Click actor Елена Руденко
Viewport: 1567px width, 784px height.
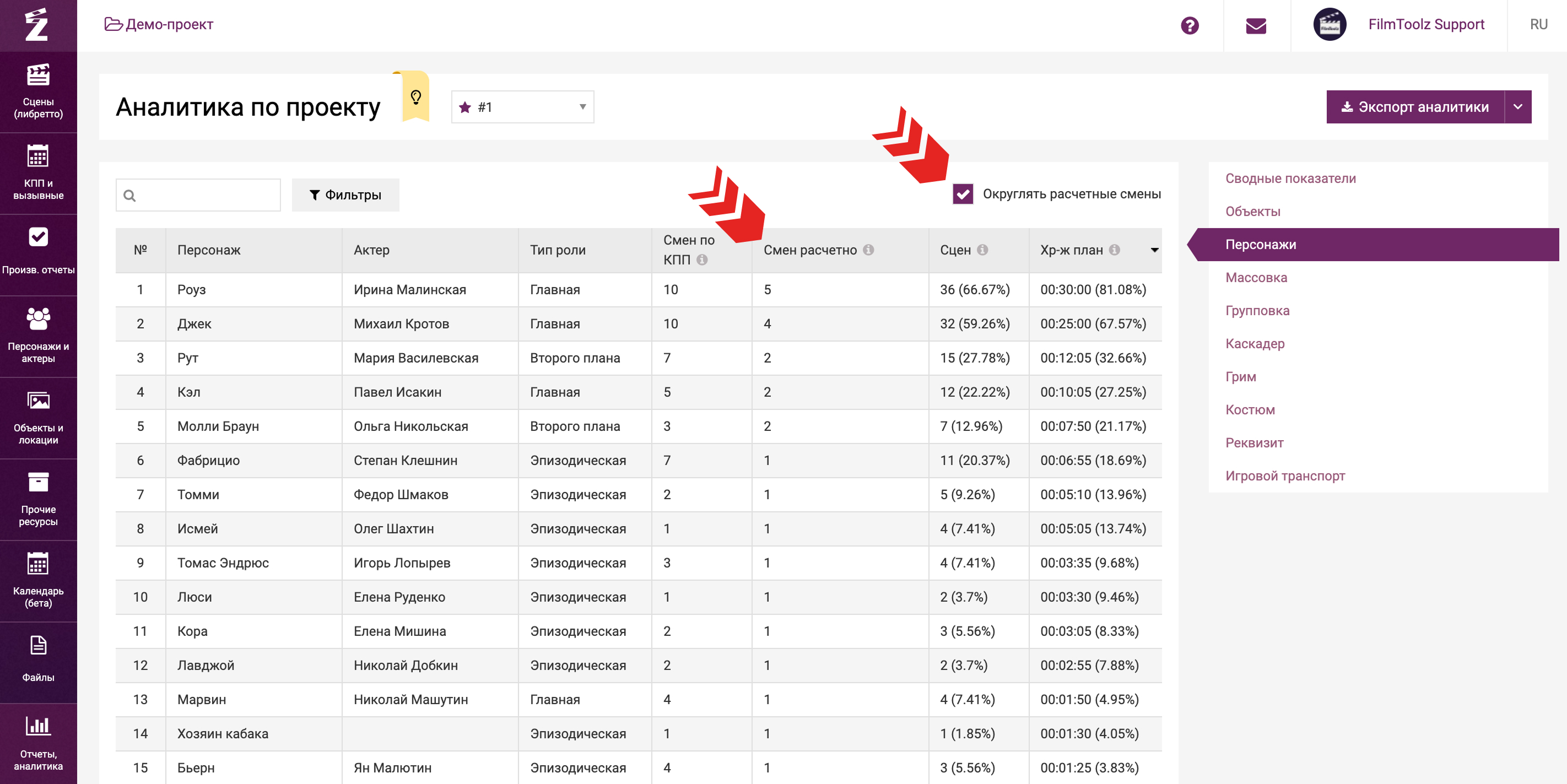coord(399,597)
